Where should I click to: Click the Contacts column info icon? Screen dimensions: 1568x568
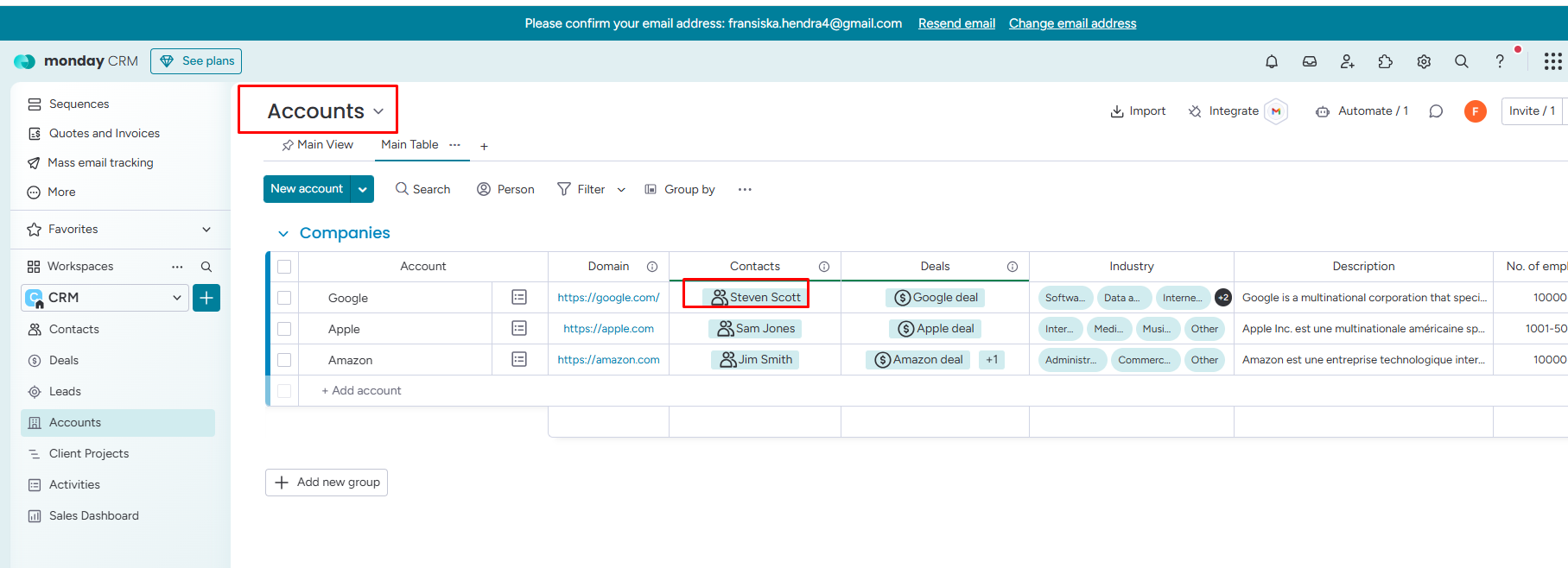click(x=824, y=267)
